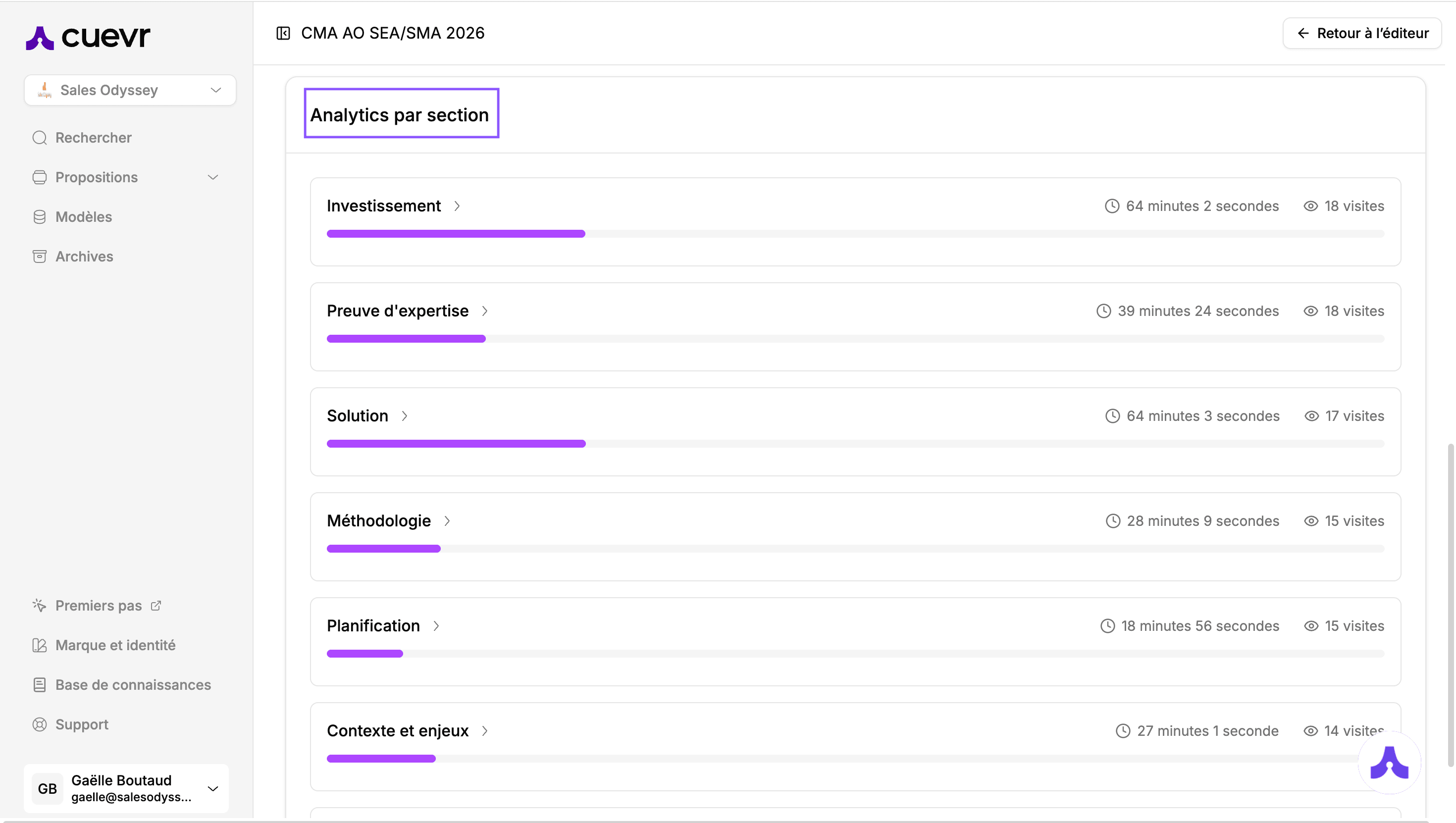
Task: Click the Base de connaissances icon
Action: [x=40, y=684]
